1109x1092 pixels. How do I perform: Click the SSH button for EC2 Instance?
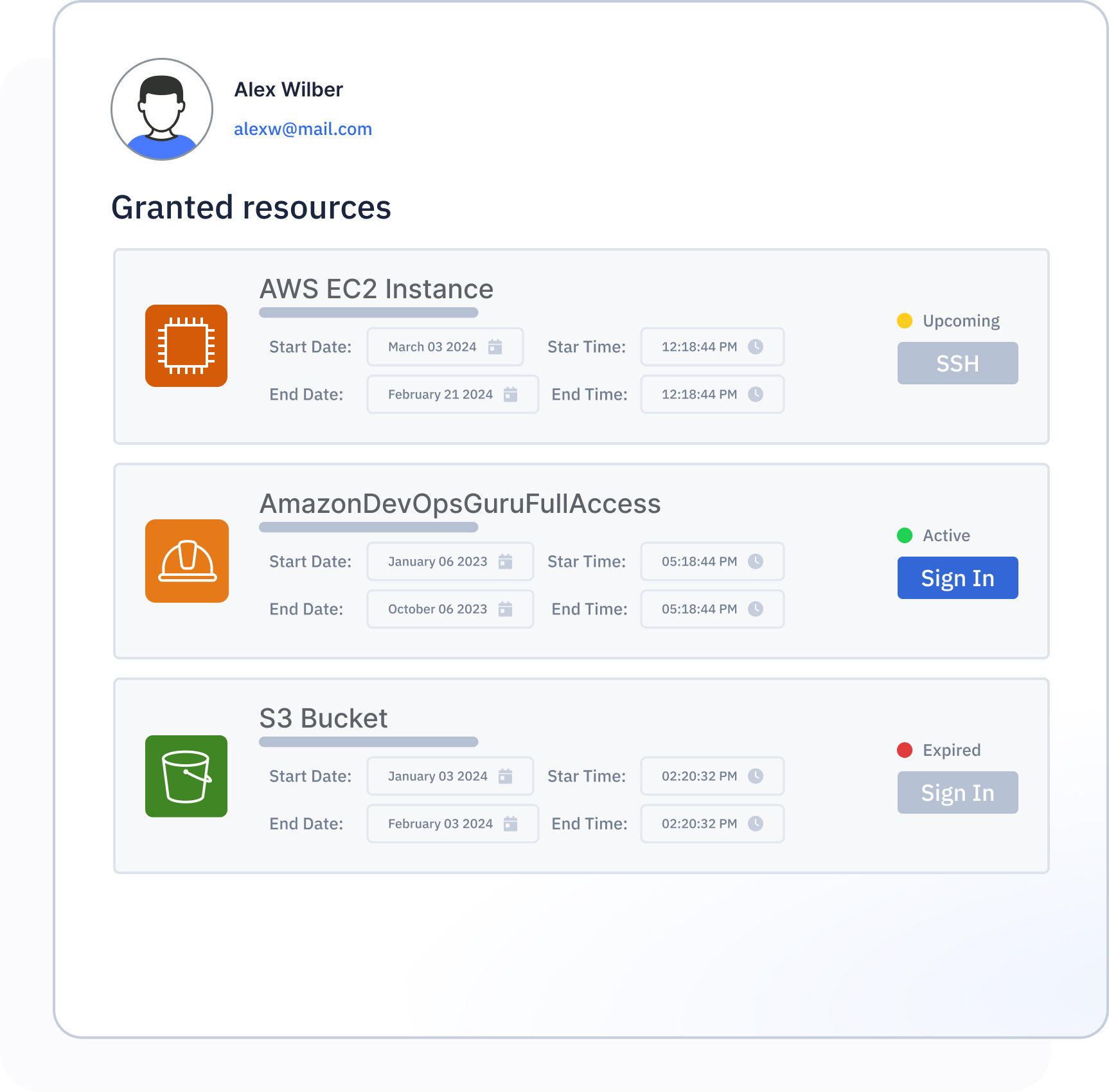click(957, 363)
